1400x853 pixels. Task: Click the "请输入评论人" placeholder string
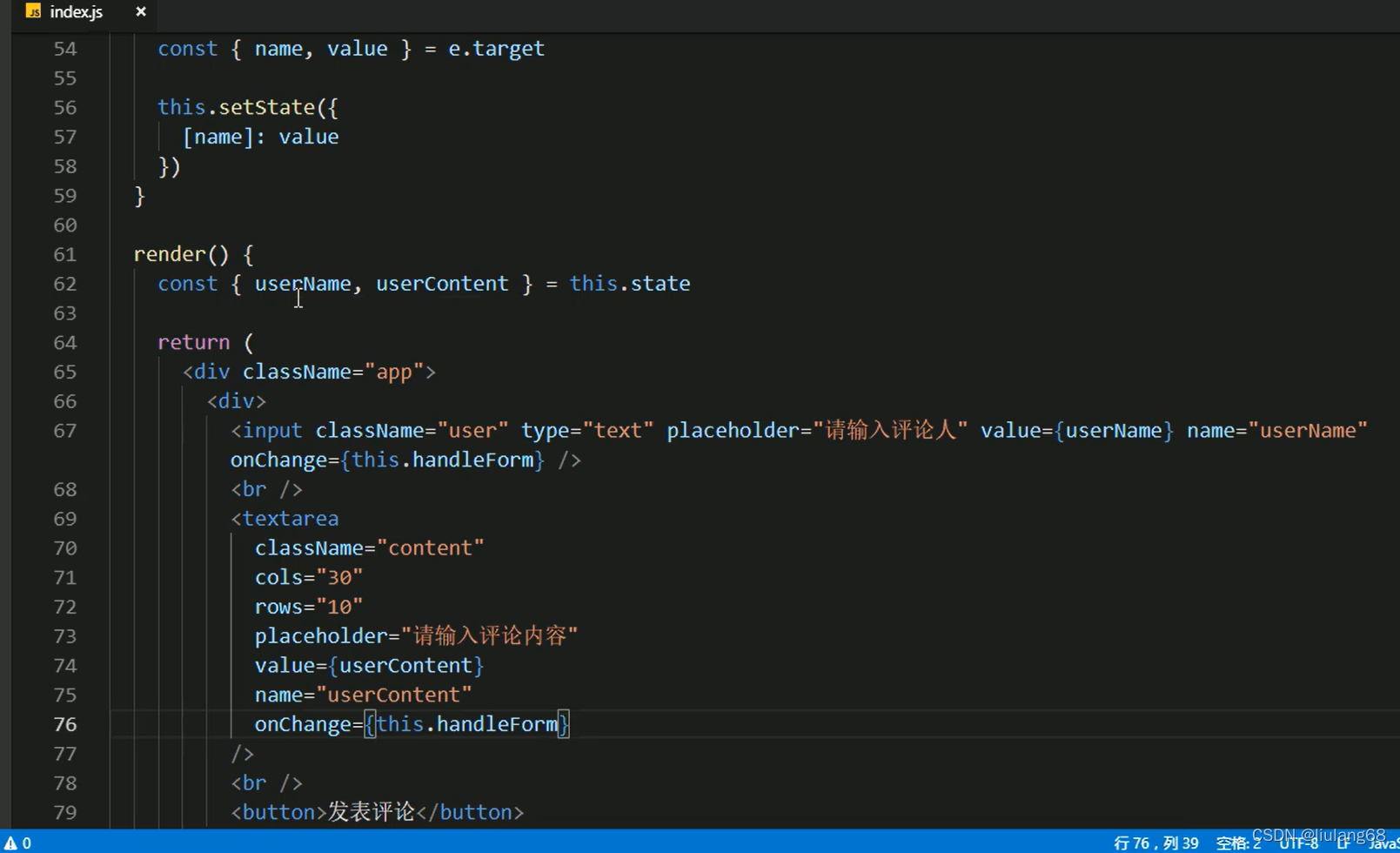pyautogui.click(x=890, y=430)
